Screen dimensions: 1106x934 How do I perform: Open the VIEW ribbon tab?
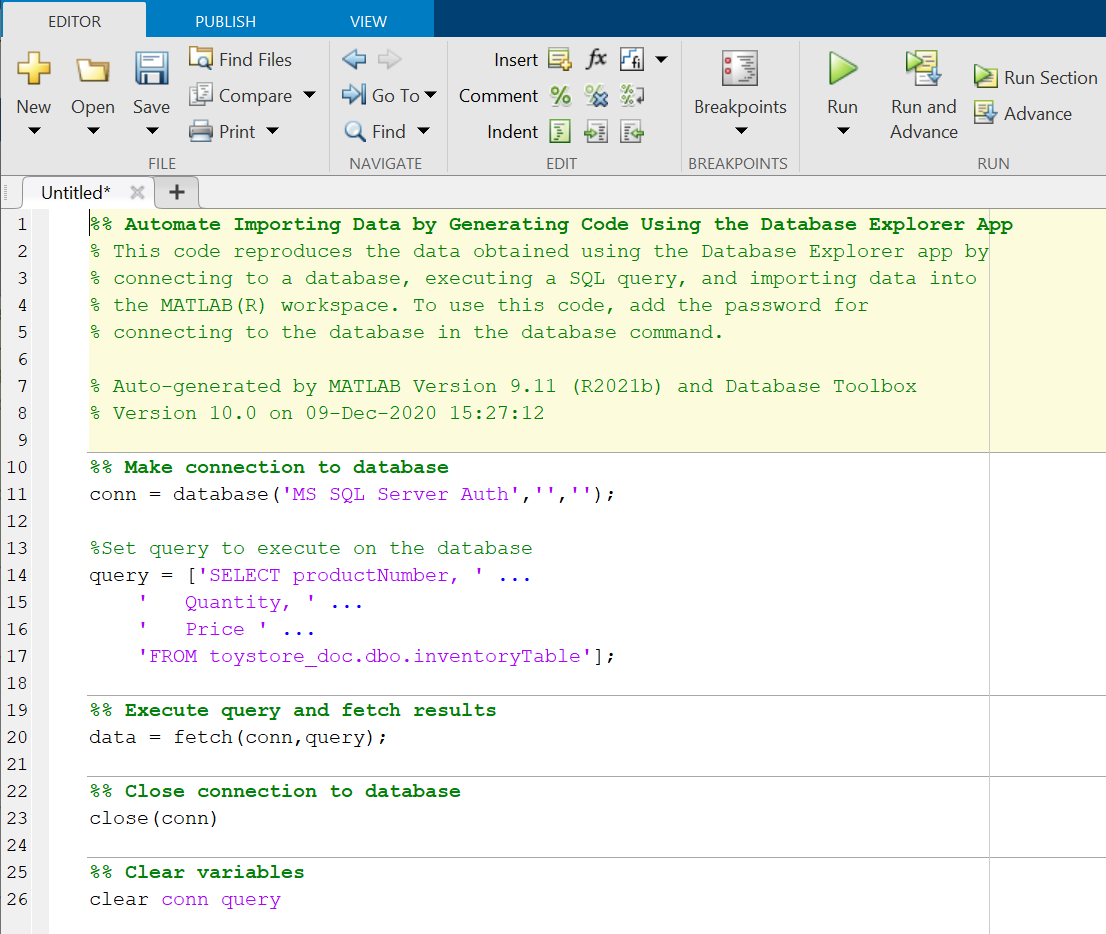point(368,20)
